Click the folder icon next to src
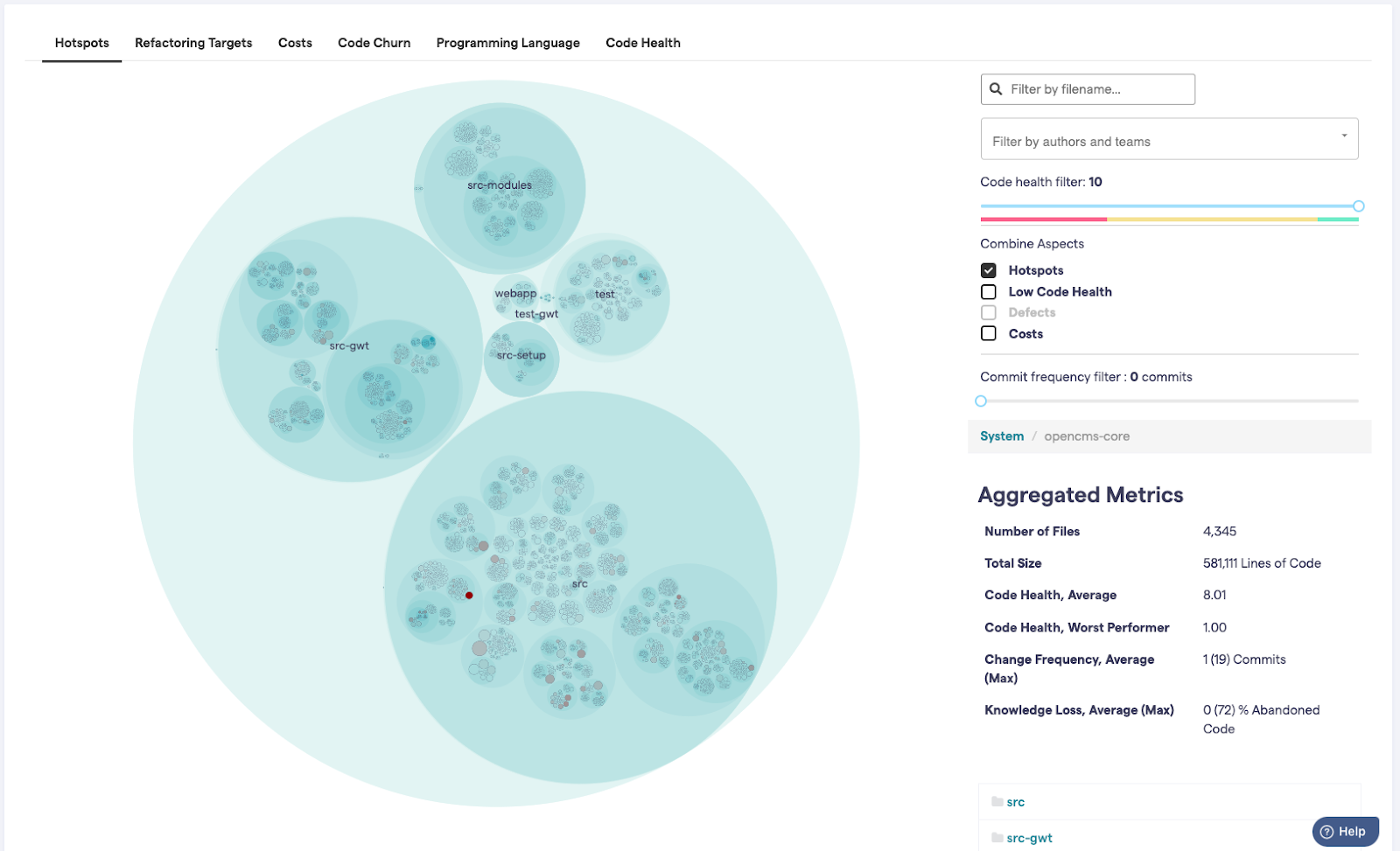Screen dimensions: 1400x851 point(997,800)
